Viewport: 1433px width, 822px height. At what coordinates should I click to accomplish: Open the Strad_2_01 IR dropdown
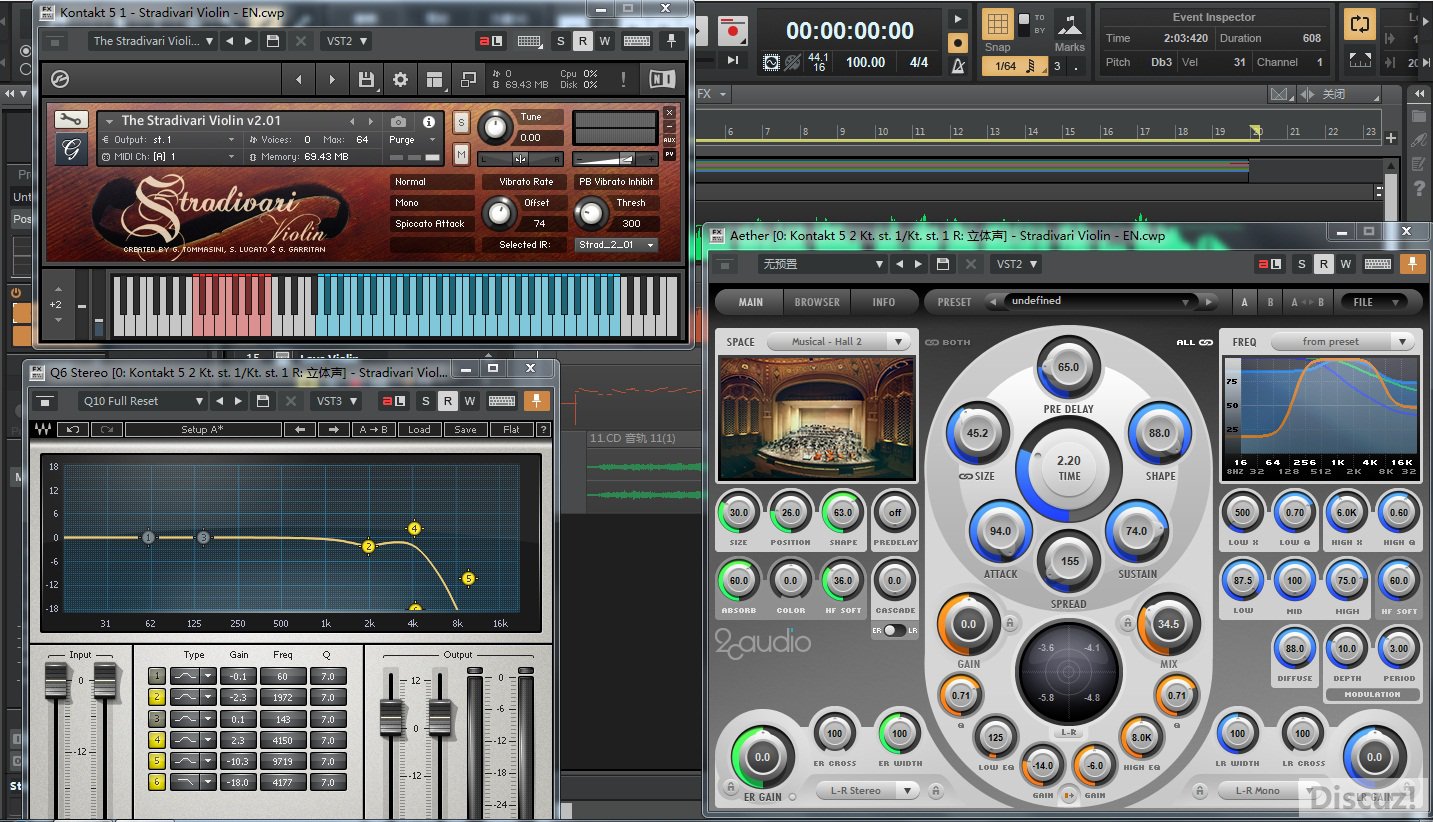click(x=616, y=245)
